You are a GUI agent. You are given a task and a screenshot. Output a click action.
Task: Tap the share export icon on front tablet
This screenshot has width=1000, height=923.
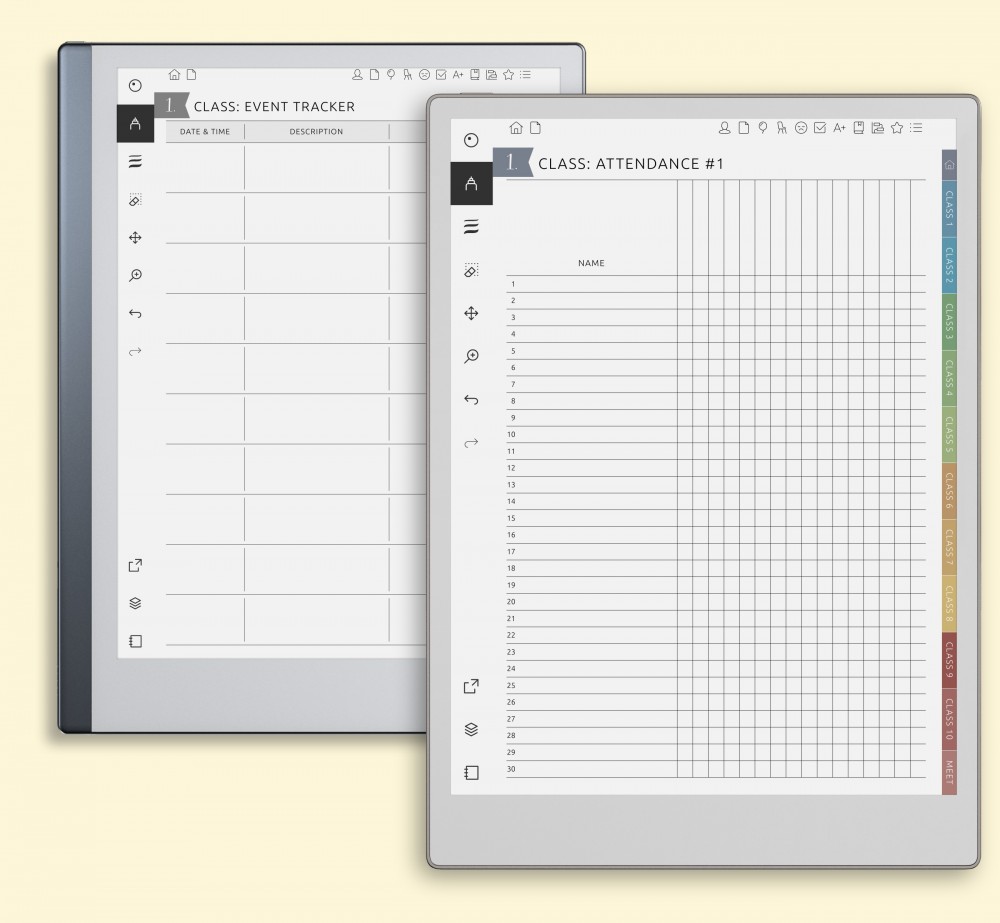coord(471,686)
